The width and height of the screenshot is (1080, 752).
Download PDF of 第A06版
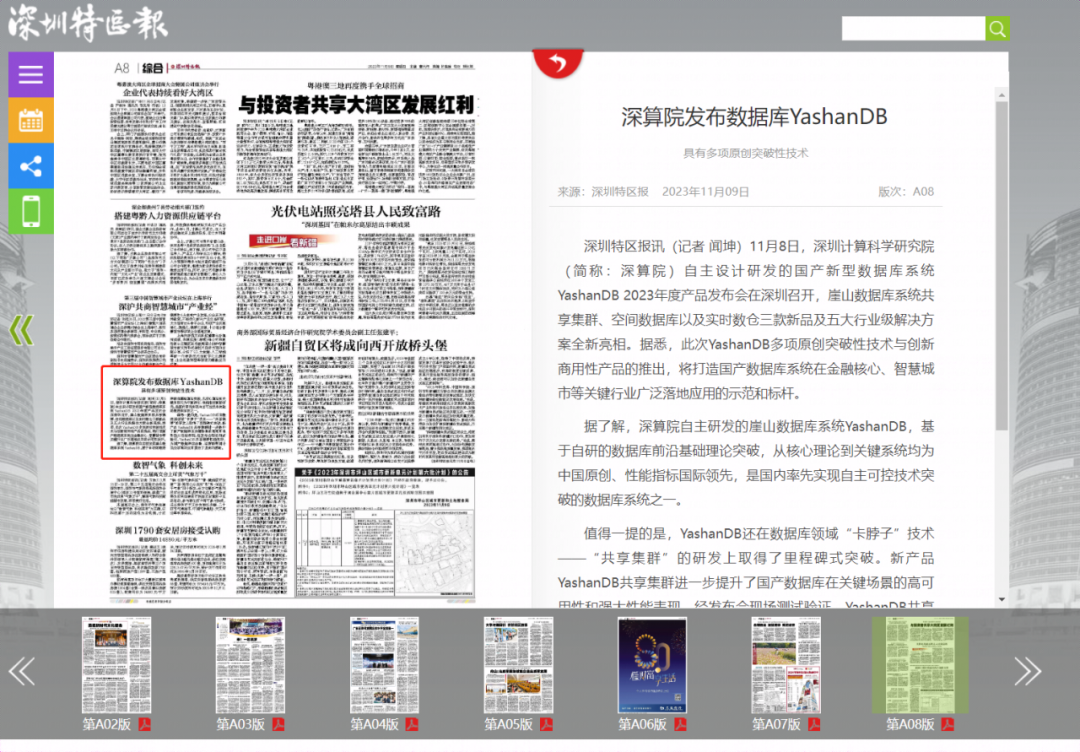[681, 724]
